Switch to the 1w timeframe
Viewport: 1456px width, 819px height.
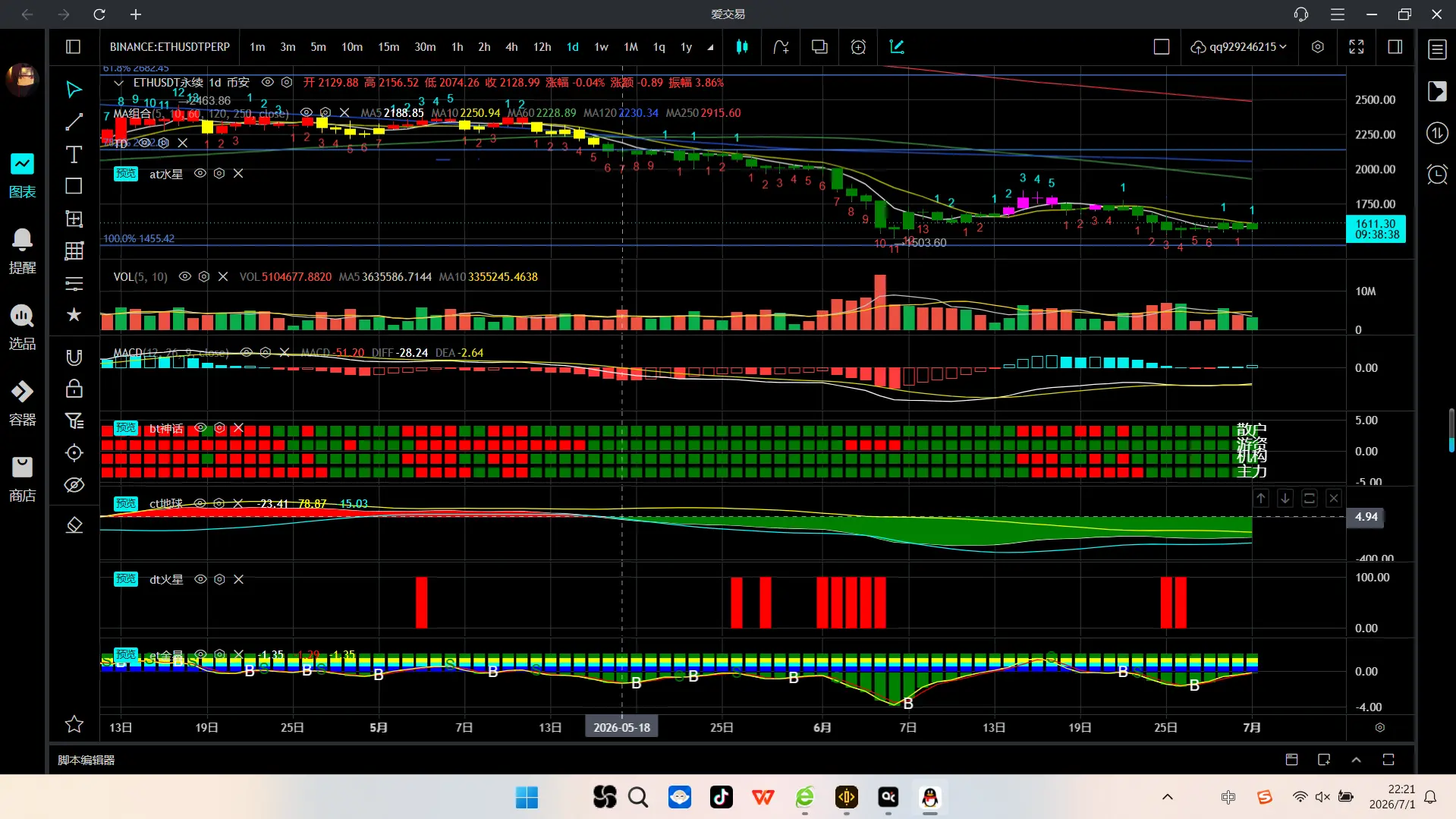[601, 47]
